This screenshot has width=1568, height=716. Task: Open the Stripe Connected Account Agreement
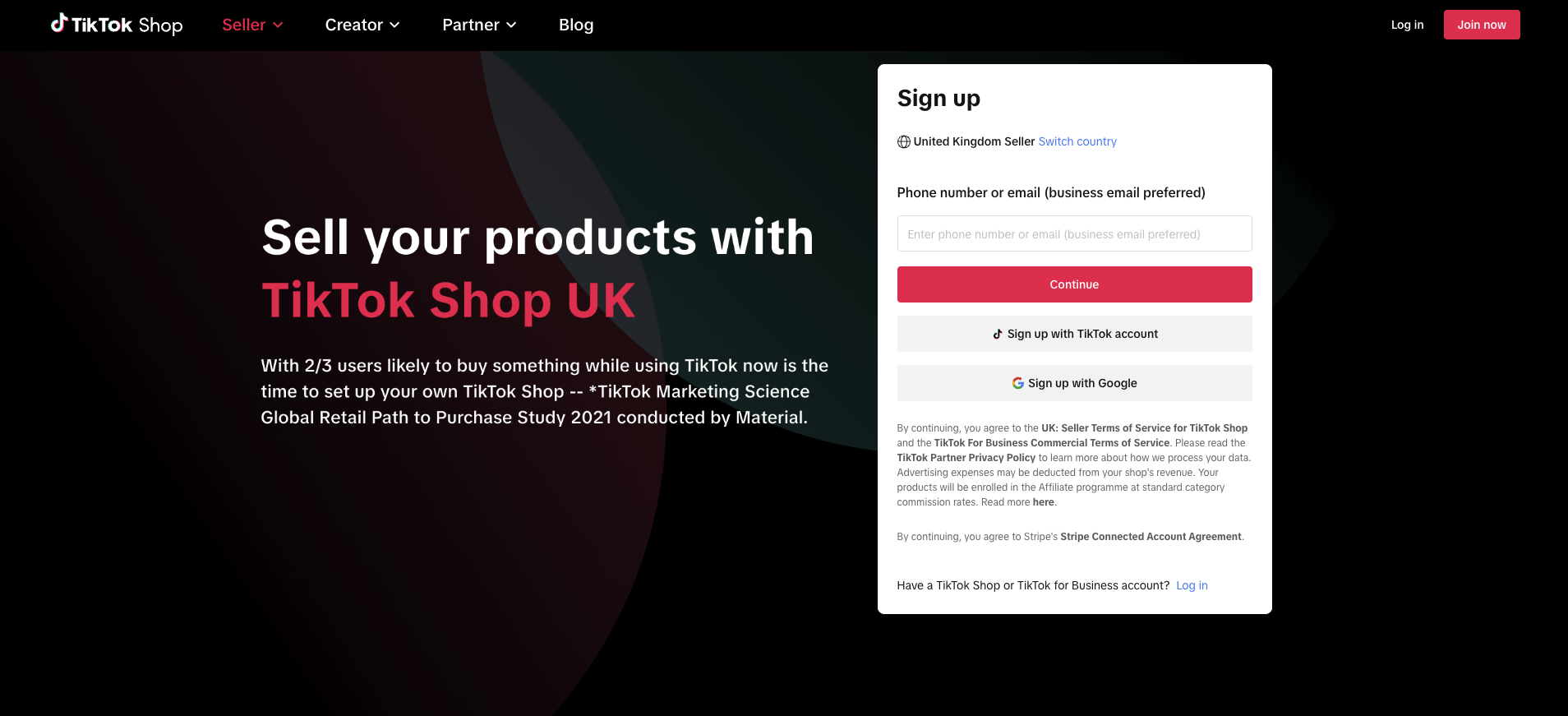click(x=1151, y=537)
